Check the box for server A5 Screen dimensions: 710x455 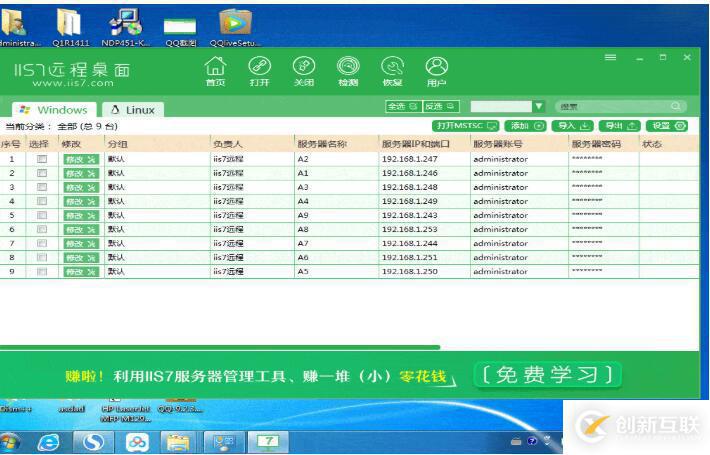[x=42, y=271]
